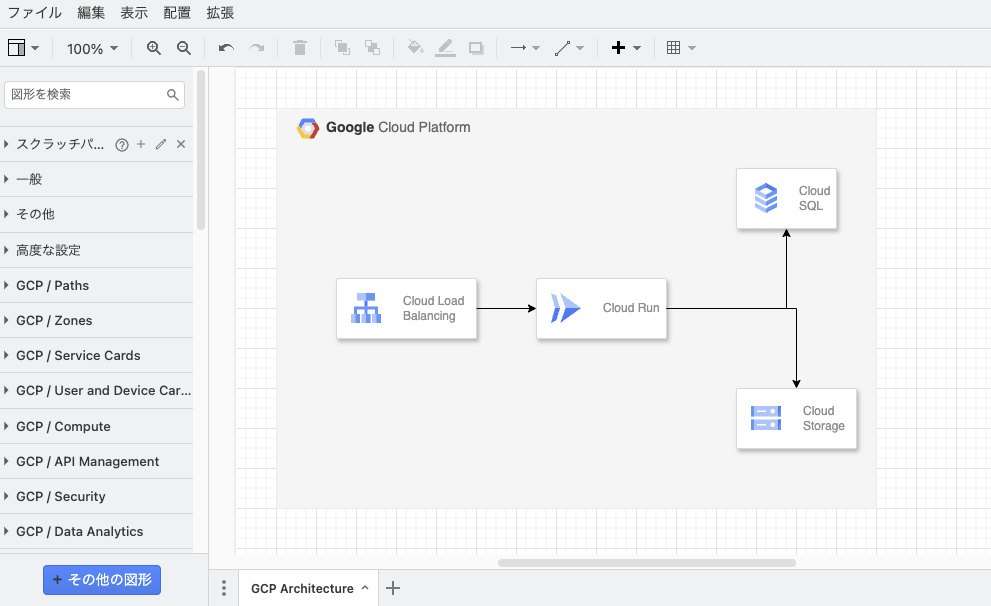Open the scratchpad help icon

(x=122, y=144)
